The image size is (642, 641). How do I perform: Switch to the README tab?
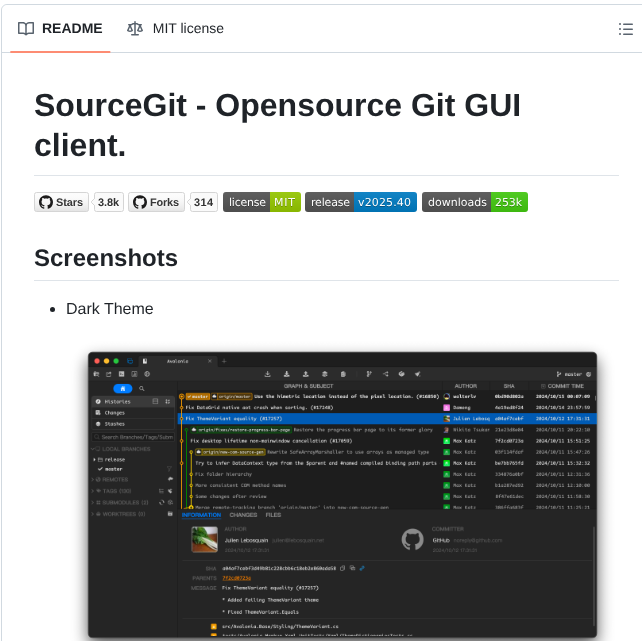(x=60, y=29)
